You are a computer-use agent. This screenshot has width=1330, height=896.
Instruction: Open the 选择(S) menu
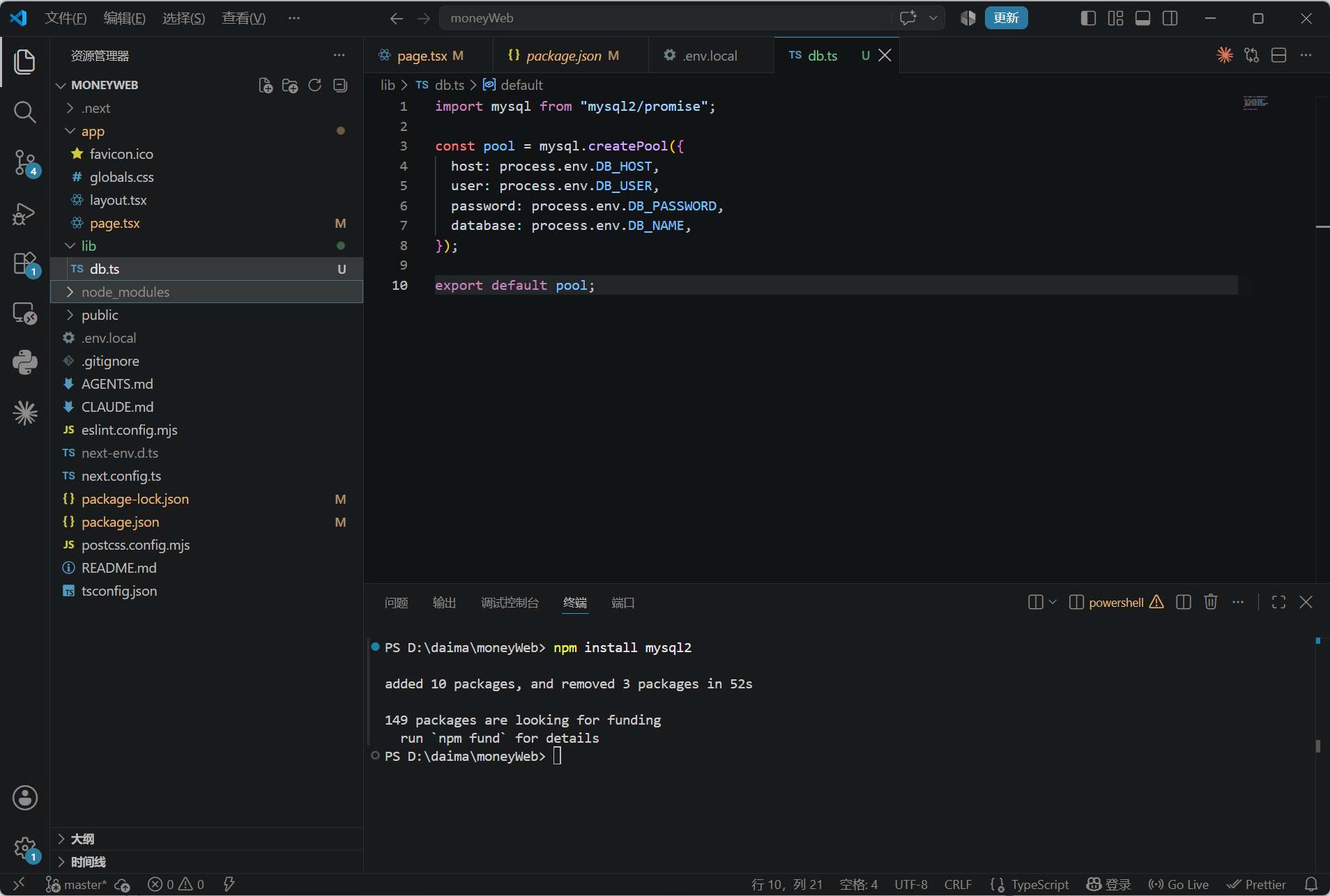(184, 18)
